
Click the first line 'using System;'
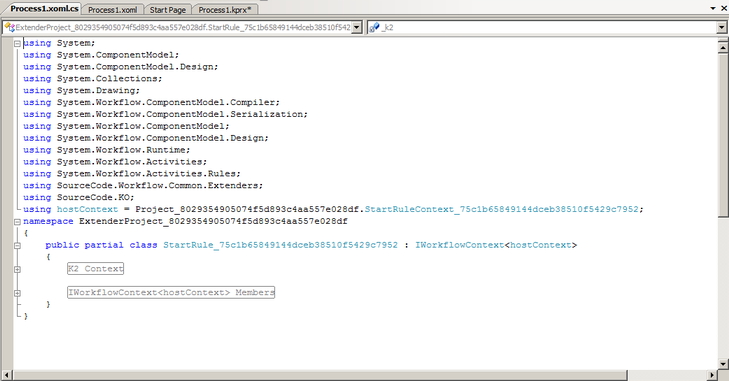click(x=59, y=43)
